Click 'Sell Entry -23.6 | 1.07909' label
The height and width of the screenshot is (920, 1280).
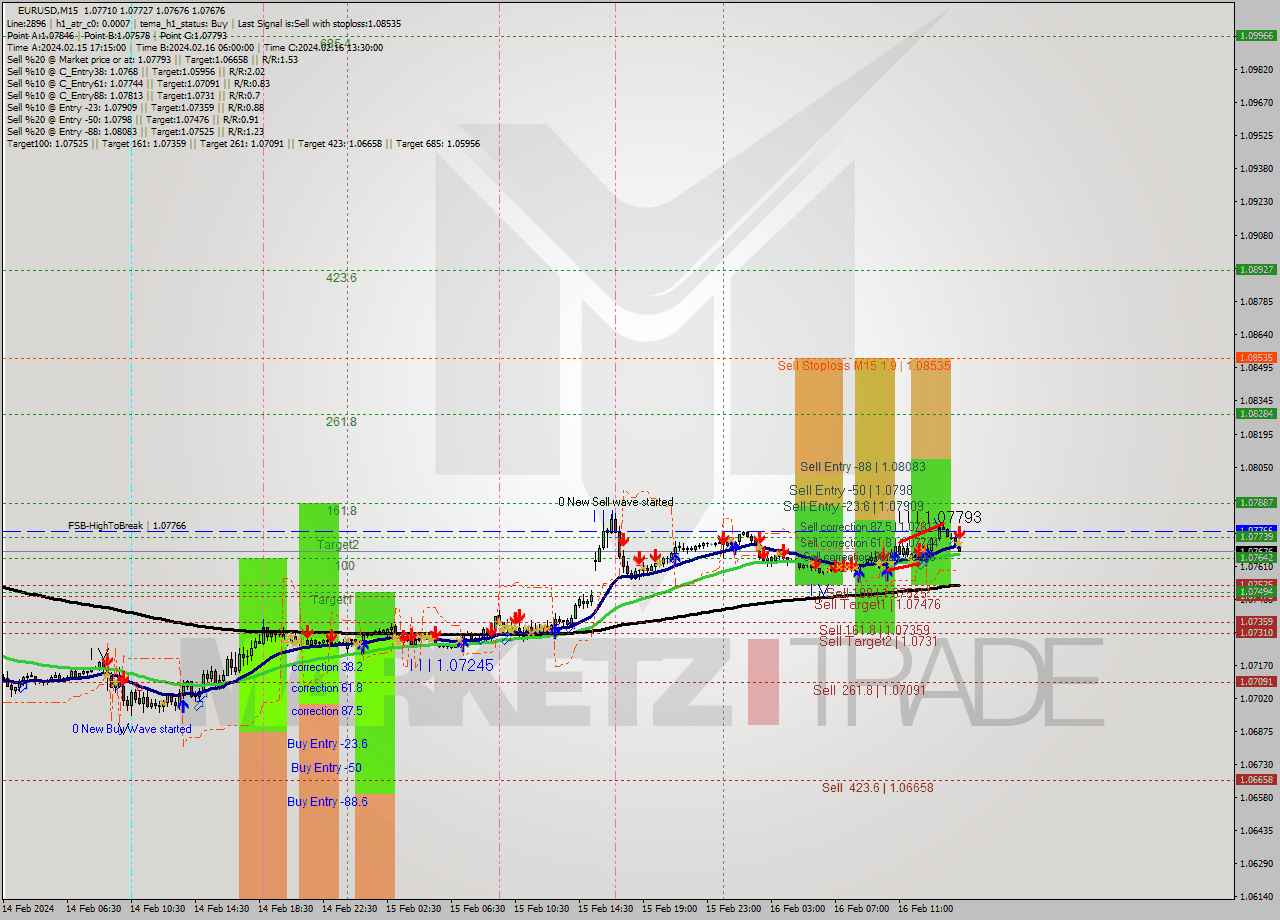pyautogui.click(x=853, y=507)
